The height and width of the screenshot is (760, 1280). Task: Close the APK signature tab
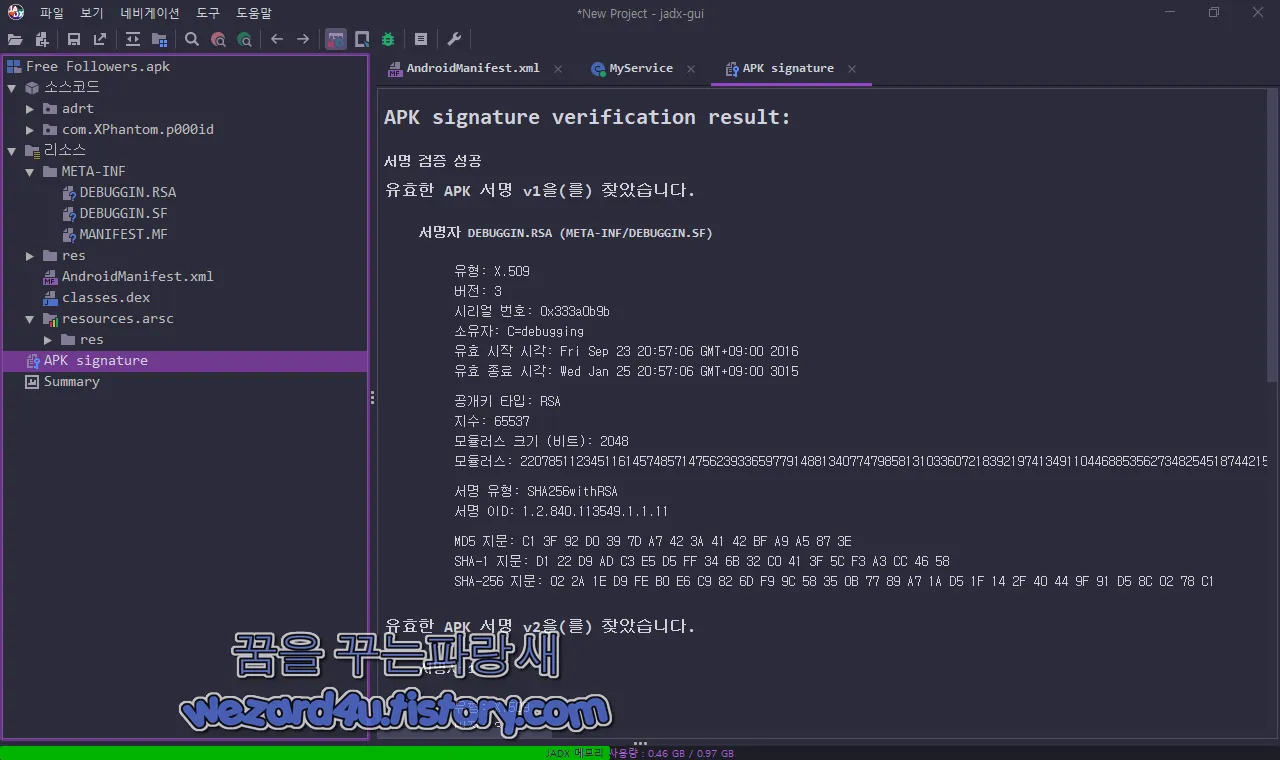pyautogui.click(x=852, y=69)
